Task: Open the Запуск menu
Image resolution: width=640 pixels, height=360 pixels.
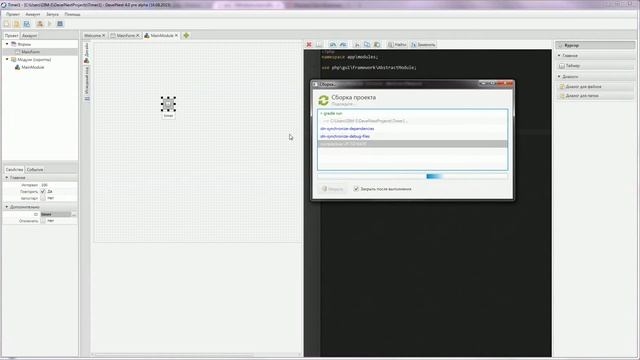Action: click(52, 14)
